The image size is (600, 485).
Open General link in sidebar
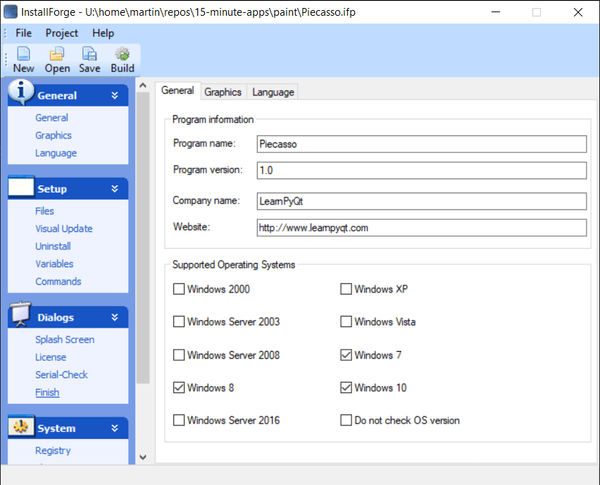coord(52,118)
